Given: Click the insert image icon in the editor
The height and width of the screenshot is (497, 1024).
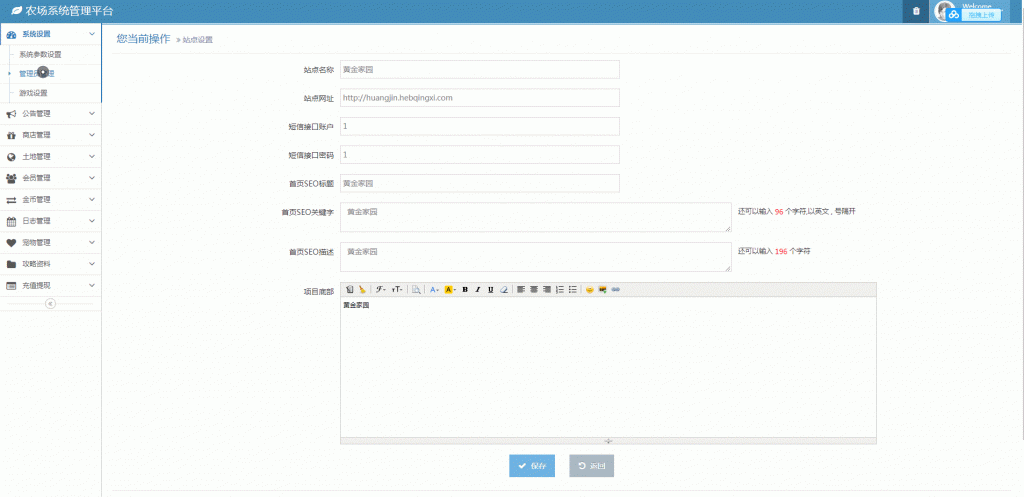Looking at the screenshot, I should [603, 290].
